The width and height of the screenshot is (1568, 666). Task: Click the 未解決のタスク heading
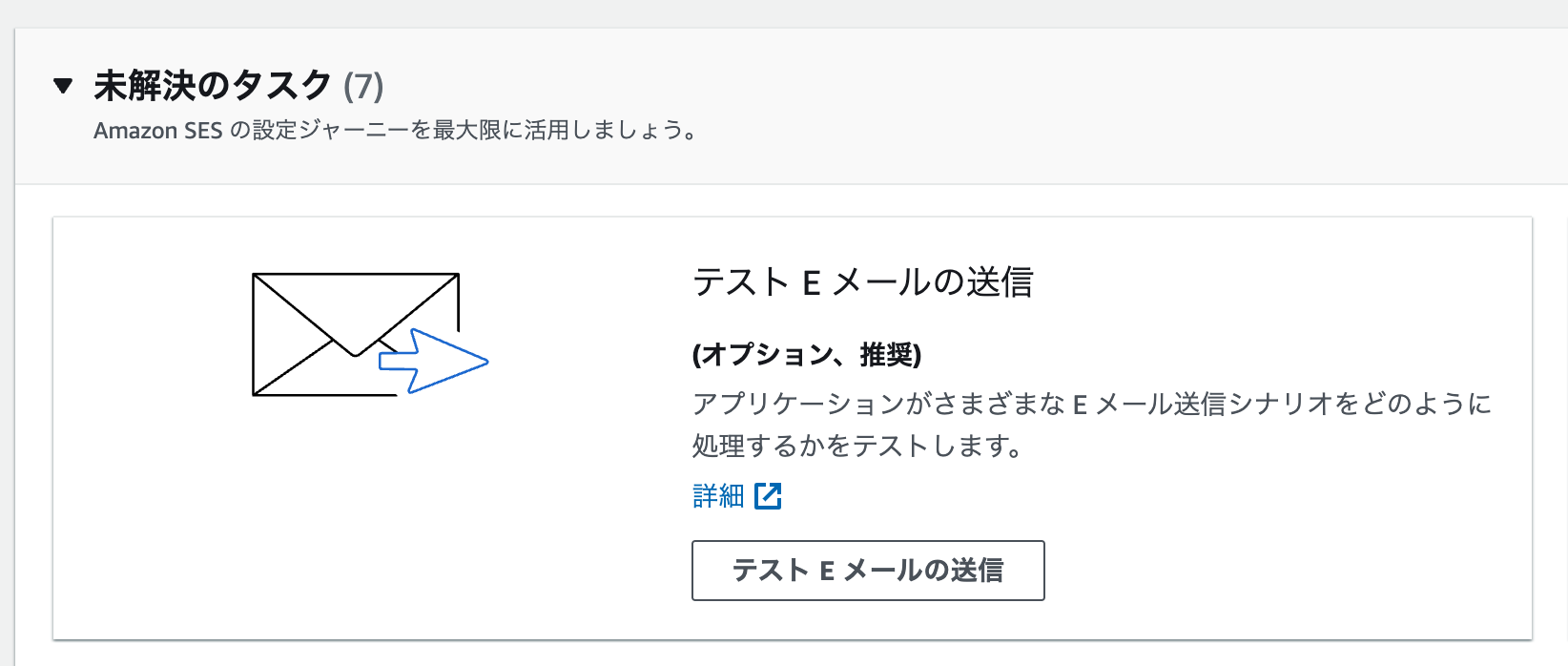pyautogui.click(x=212, y=87)
